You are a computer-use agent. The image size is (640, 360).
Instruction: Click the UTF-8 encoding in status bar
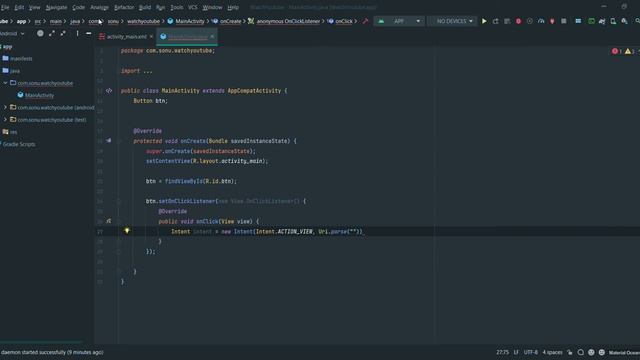tap(531, 352)
